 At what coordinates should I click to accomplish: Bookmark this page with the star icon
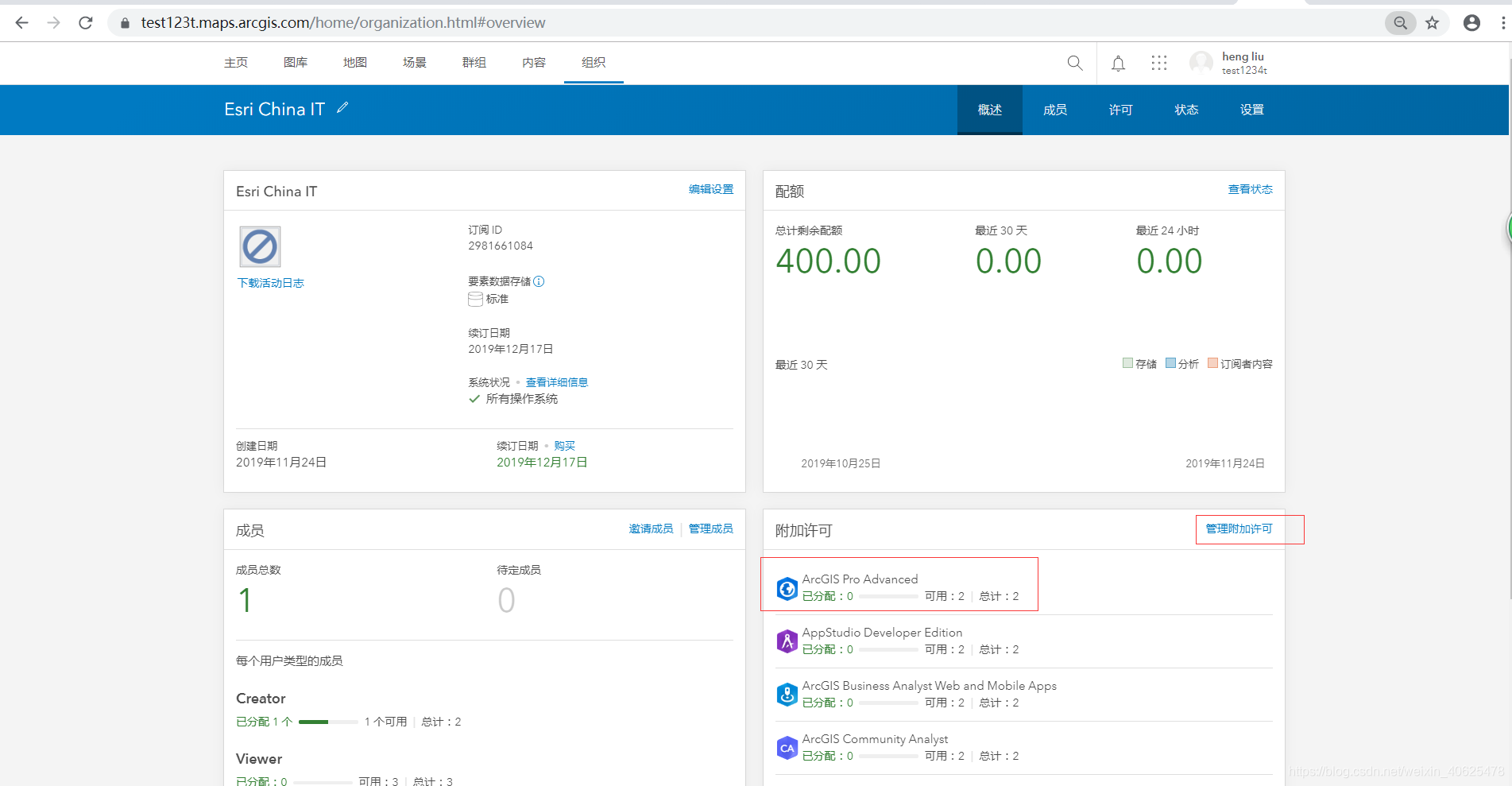pyautogui.click(x=1432, y=23)
